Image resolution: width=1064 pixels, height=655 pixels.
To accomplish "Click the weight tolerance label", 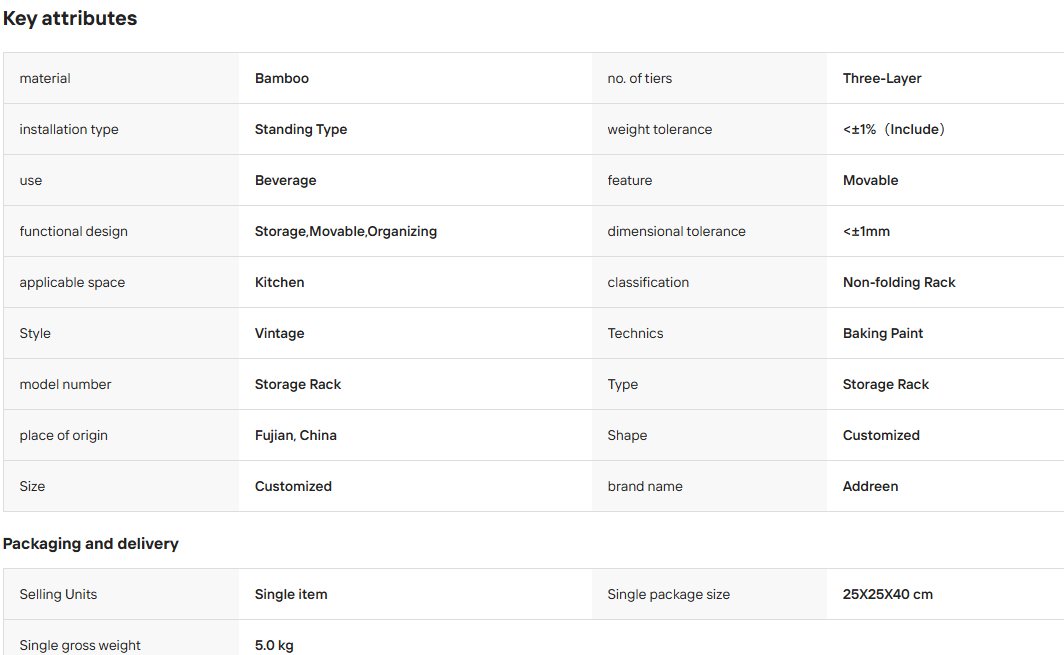I will tap(660, 129).
